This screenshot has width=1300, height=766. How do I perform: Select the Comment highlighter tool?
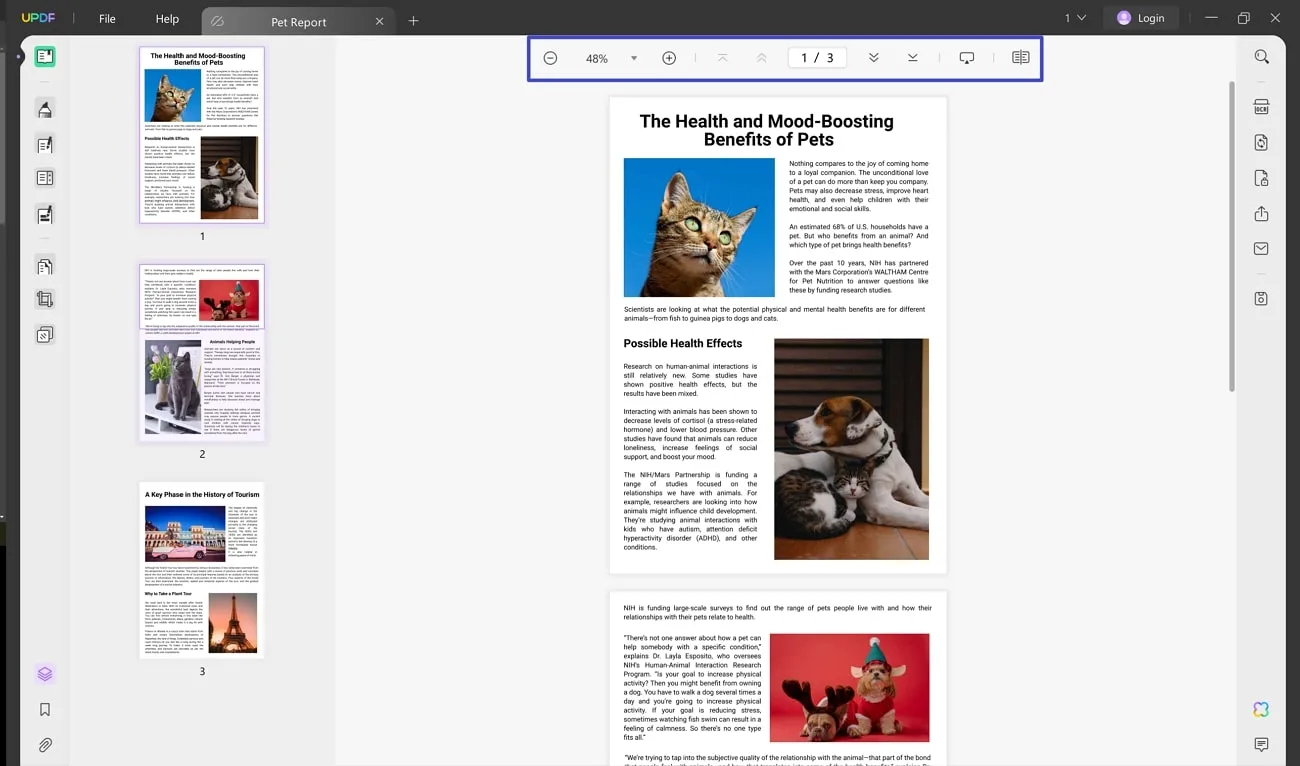point(45,109)
